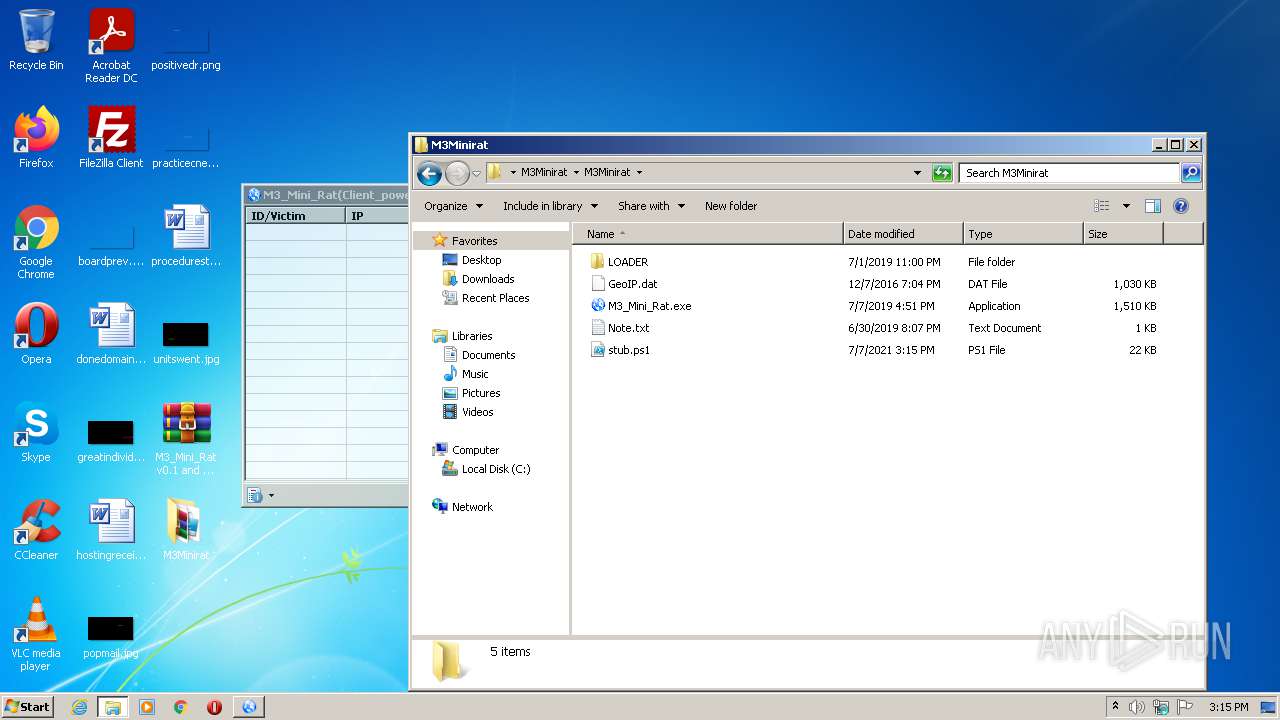Image resolution: width=1280 pixels, height=720 pixels.
Task: Expand the view options dropdown arrow
Action: 1126,206
